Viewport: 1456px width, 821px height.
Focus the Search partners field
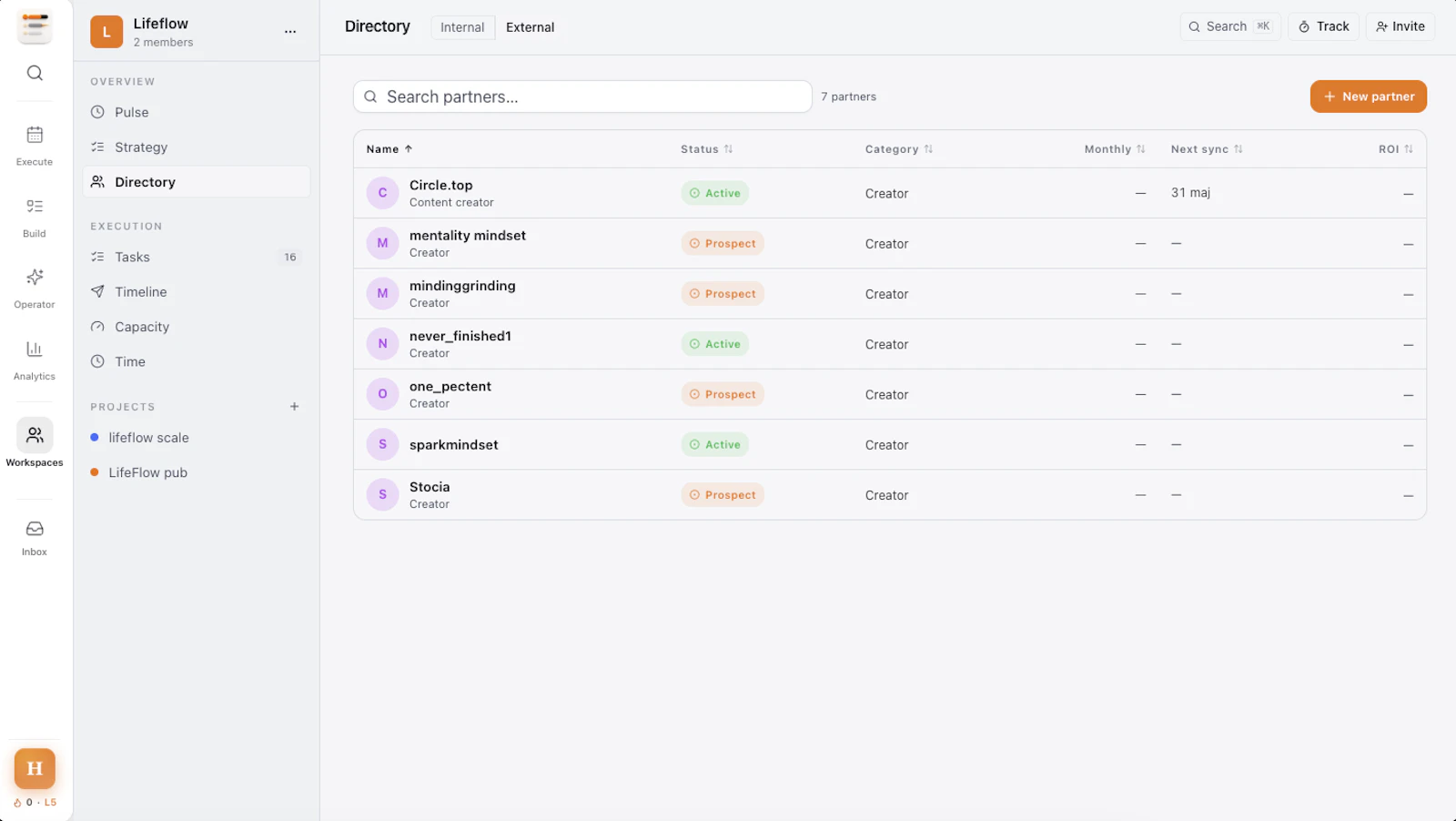point(582,96)
